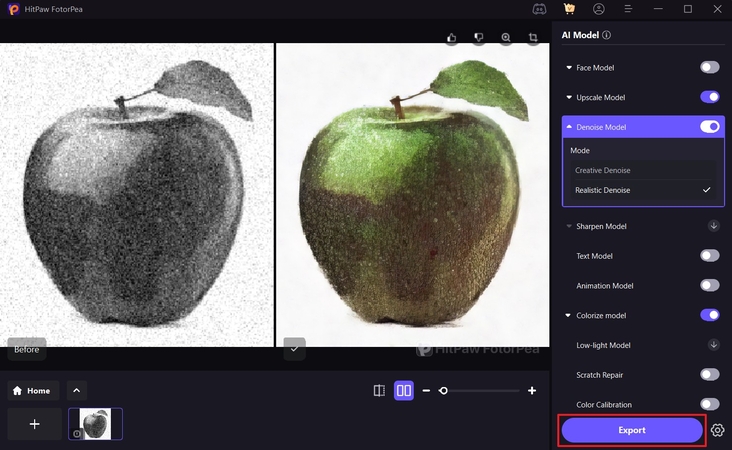The image size is (732, 450).
Task: Enable the Scratch Repair switch
Action: [710, 374]
